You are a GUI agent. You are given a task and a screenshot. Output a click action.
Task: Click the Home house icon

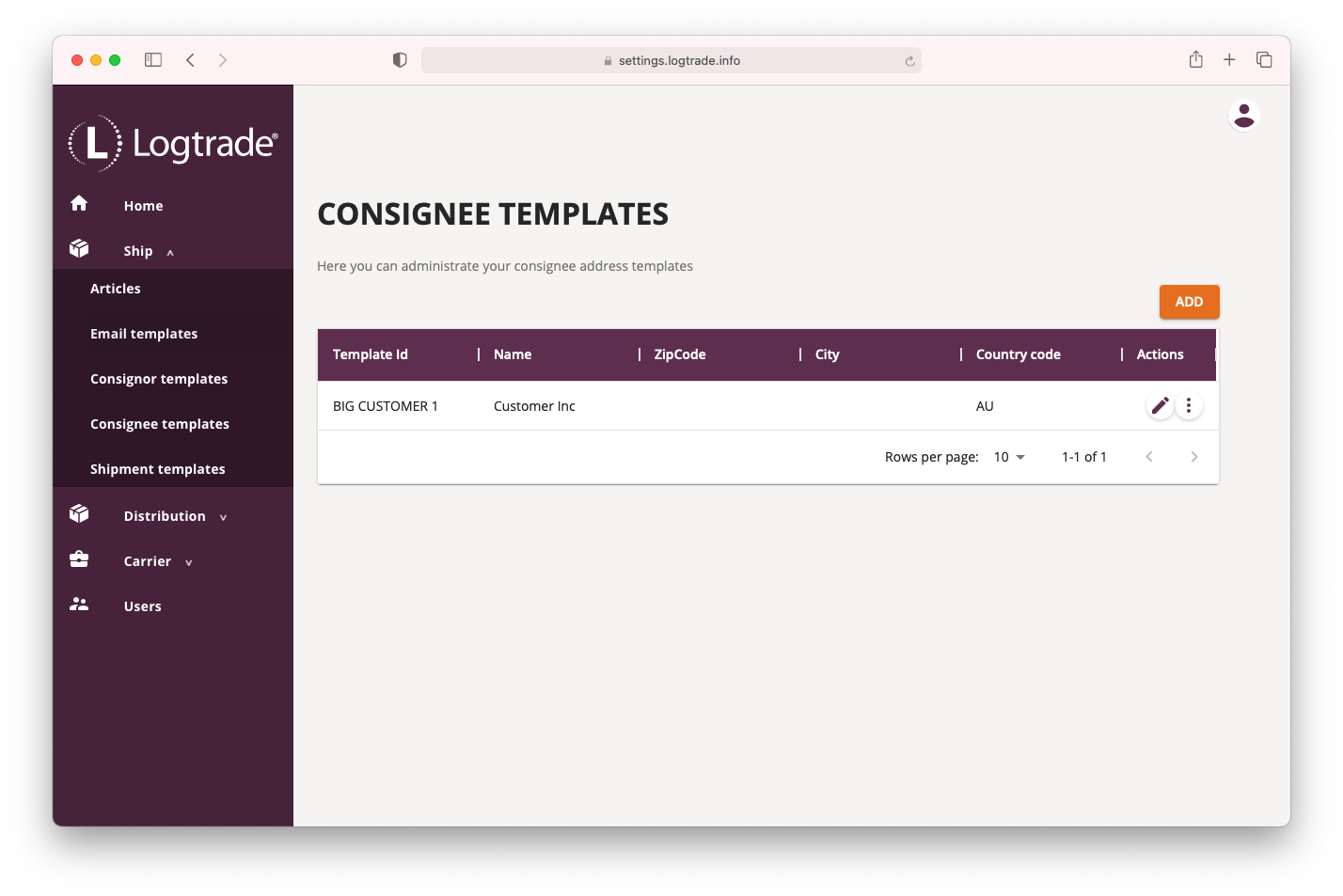[79, 203]
